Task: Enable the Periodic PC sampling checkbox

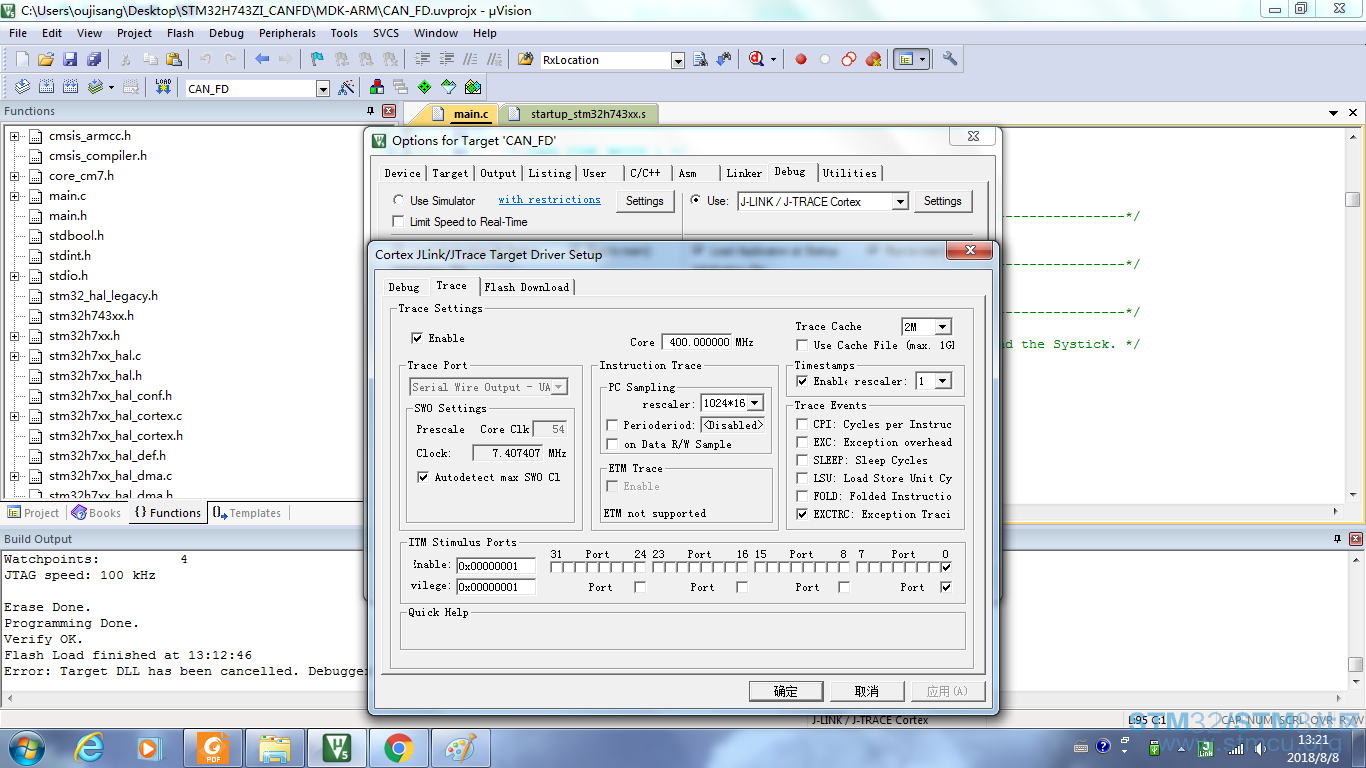Action: point(612,425)
